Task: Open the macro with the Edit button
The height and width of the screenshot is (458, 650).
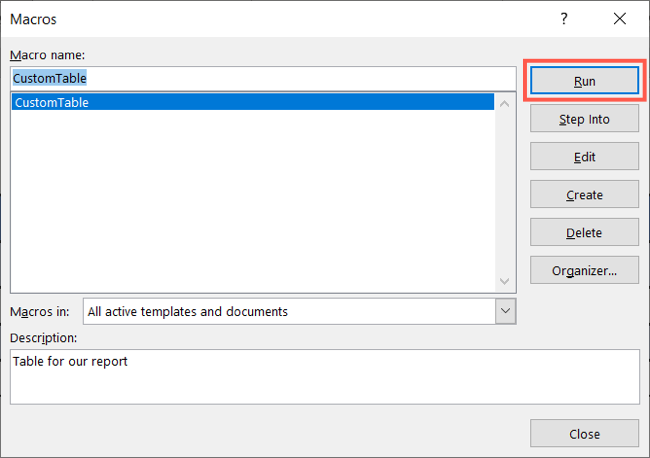Action: click(584, 156)
